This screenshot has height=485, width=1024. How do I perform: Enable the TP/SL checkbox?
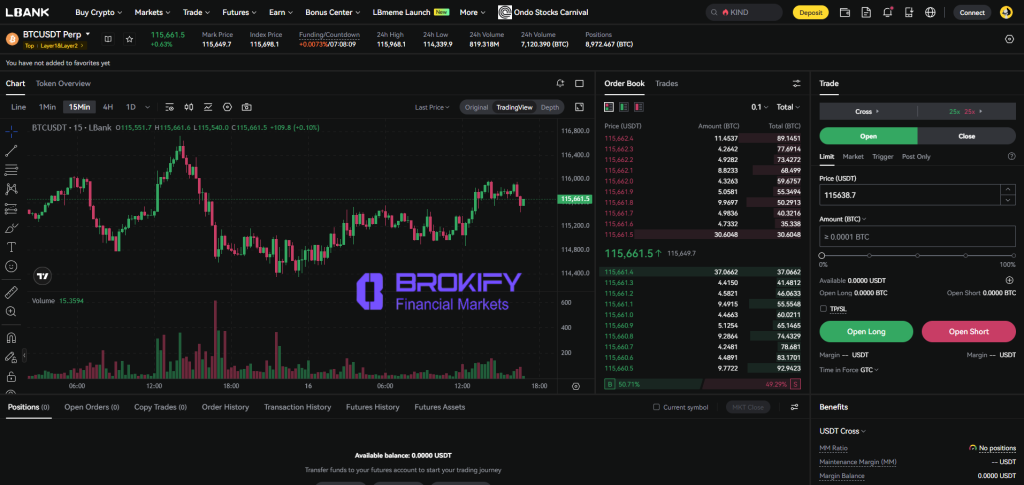coord(823,309)
